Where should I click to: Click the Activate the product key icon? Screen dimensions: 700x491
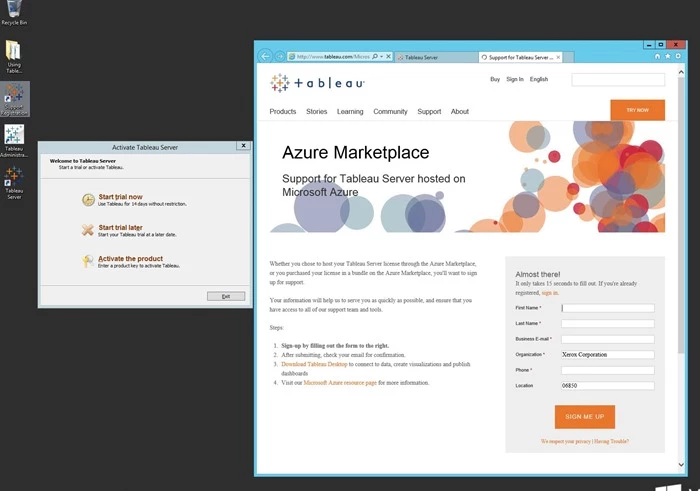88,261
